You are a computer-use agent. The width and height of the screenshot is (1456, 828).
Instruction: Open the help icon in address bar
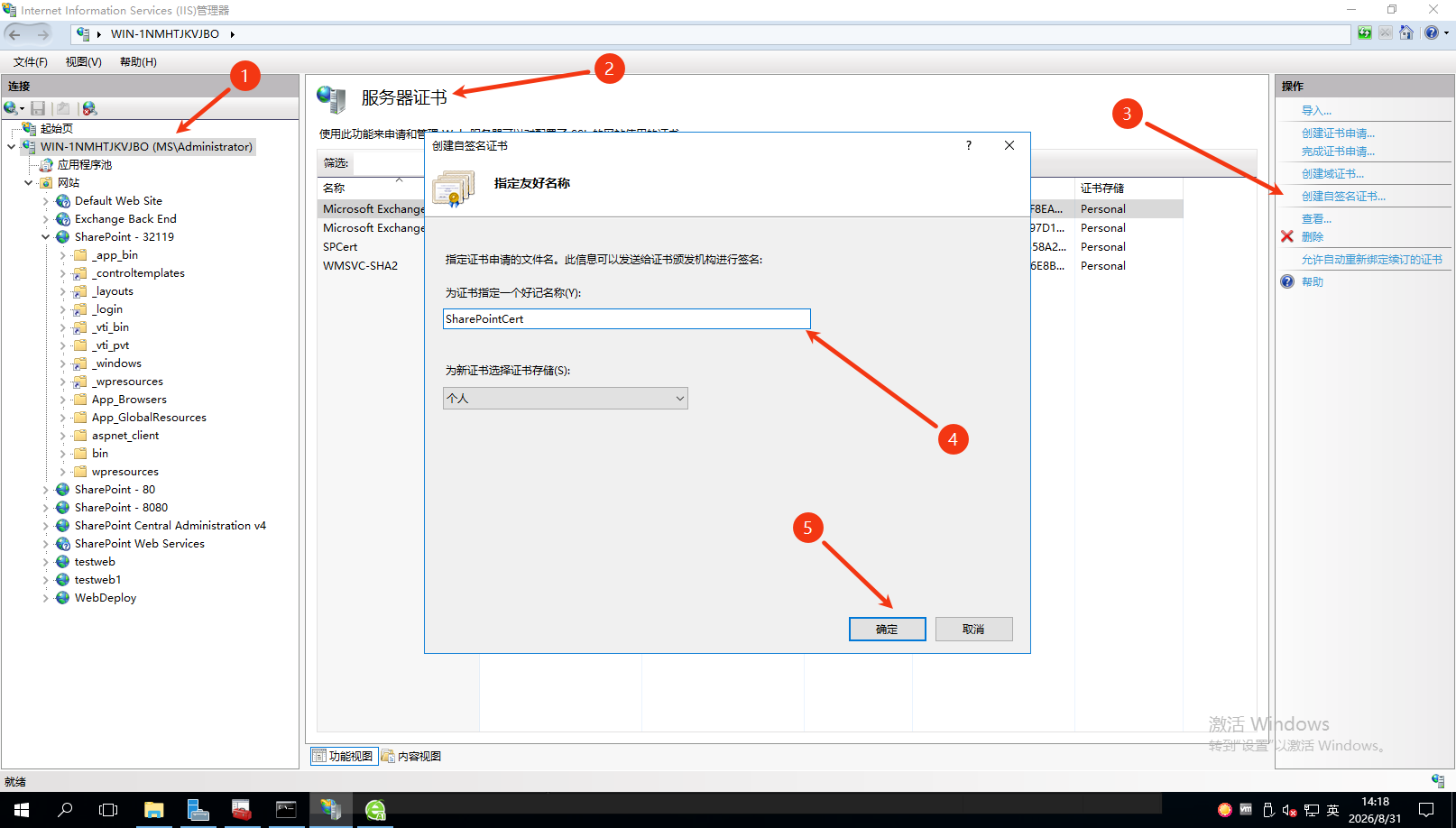coord(1431,33)
